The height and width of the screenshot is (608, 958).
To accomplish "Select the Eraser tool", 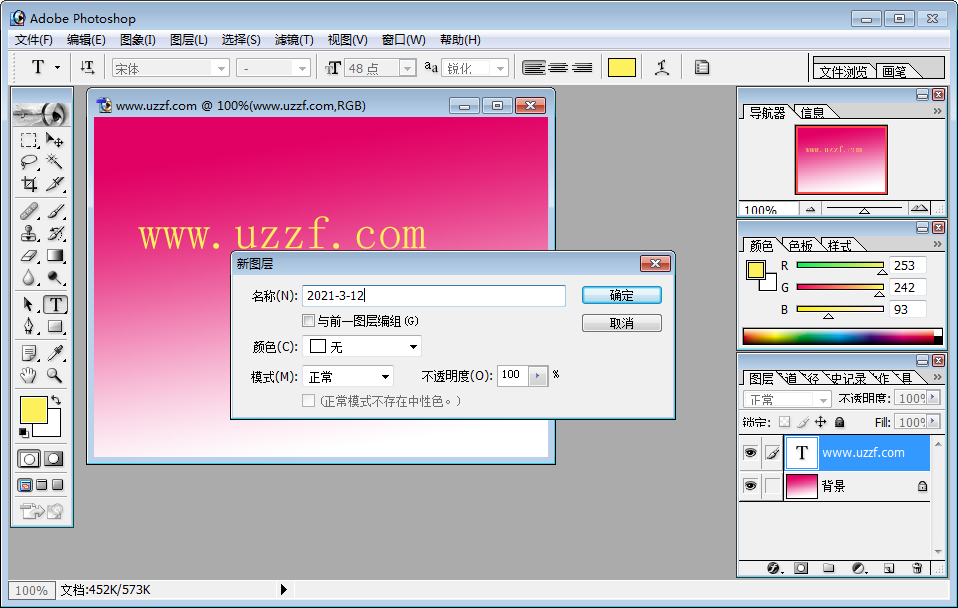I will coord(29,255).
